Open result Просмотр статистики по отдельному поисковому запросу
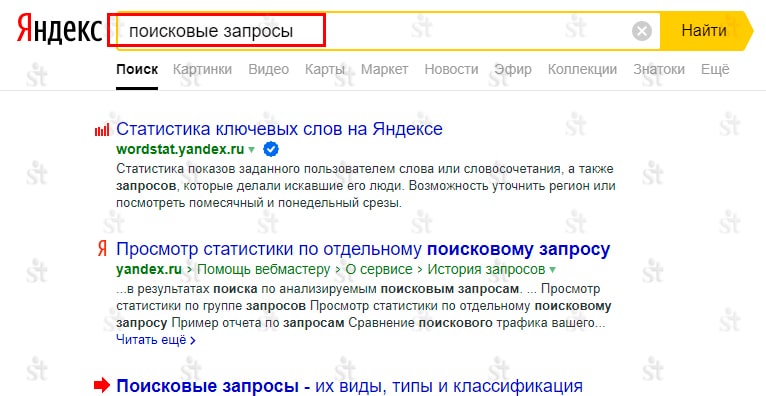This screenshot has width=766, height=396. (363, 250)
